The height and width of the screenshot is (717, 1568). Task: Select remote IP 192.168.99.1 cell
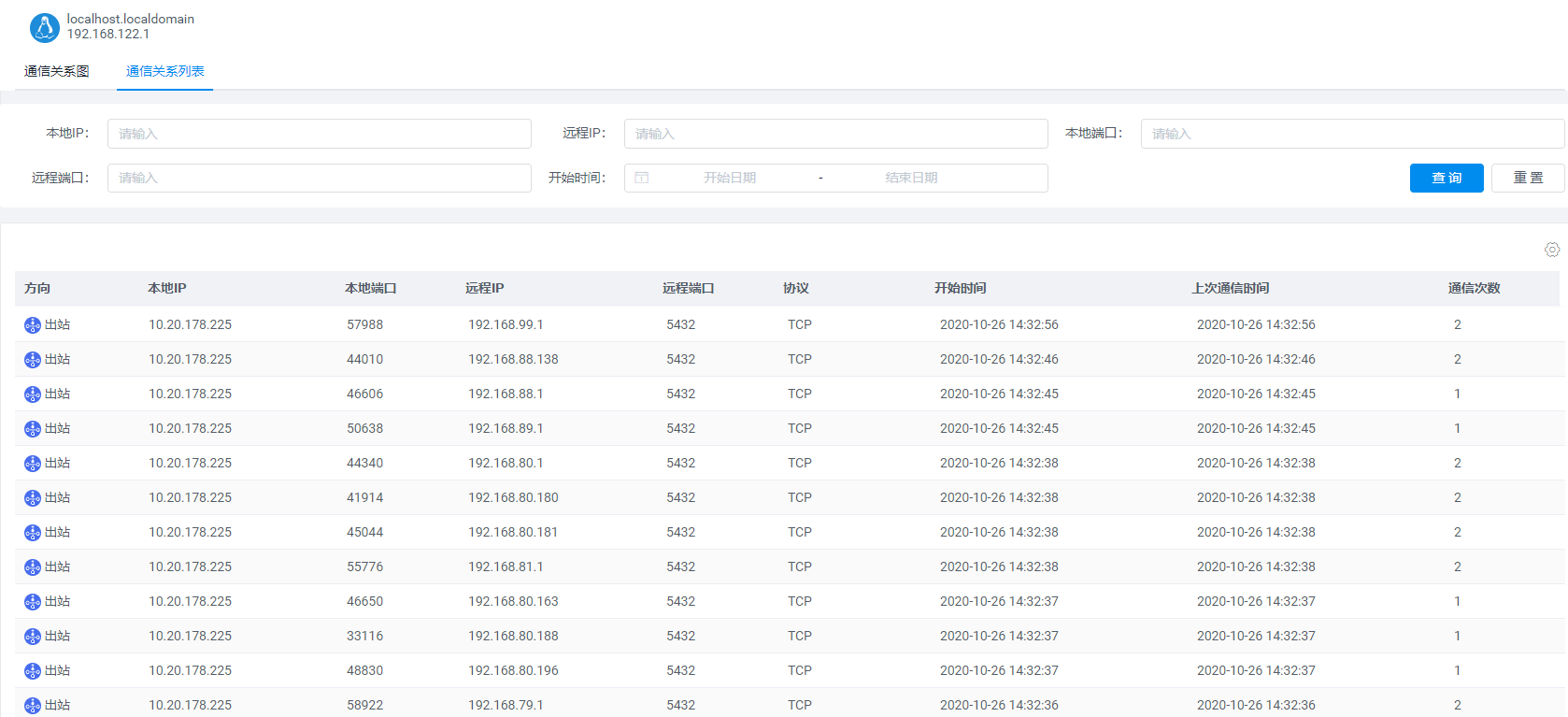[506, 324]
